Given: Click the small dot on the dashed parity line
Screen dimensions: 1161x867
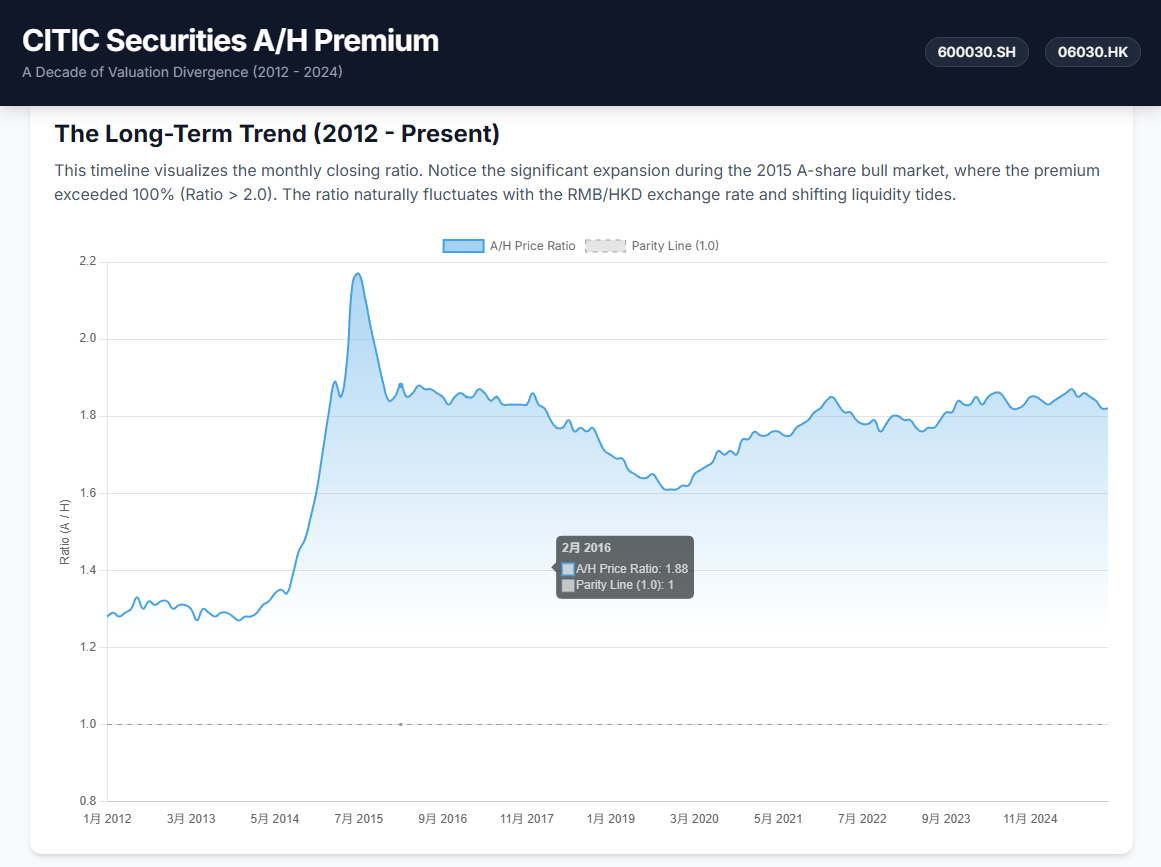Looking at the screenshot, I should (x=400, y=724).
